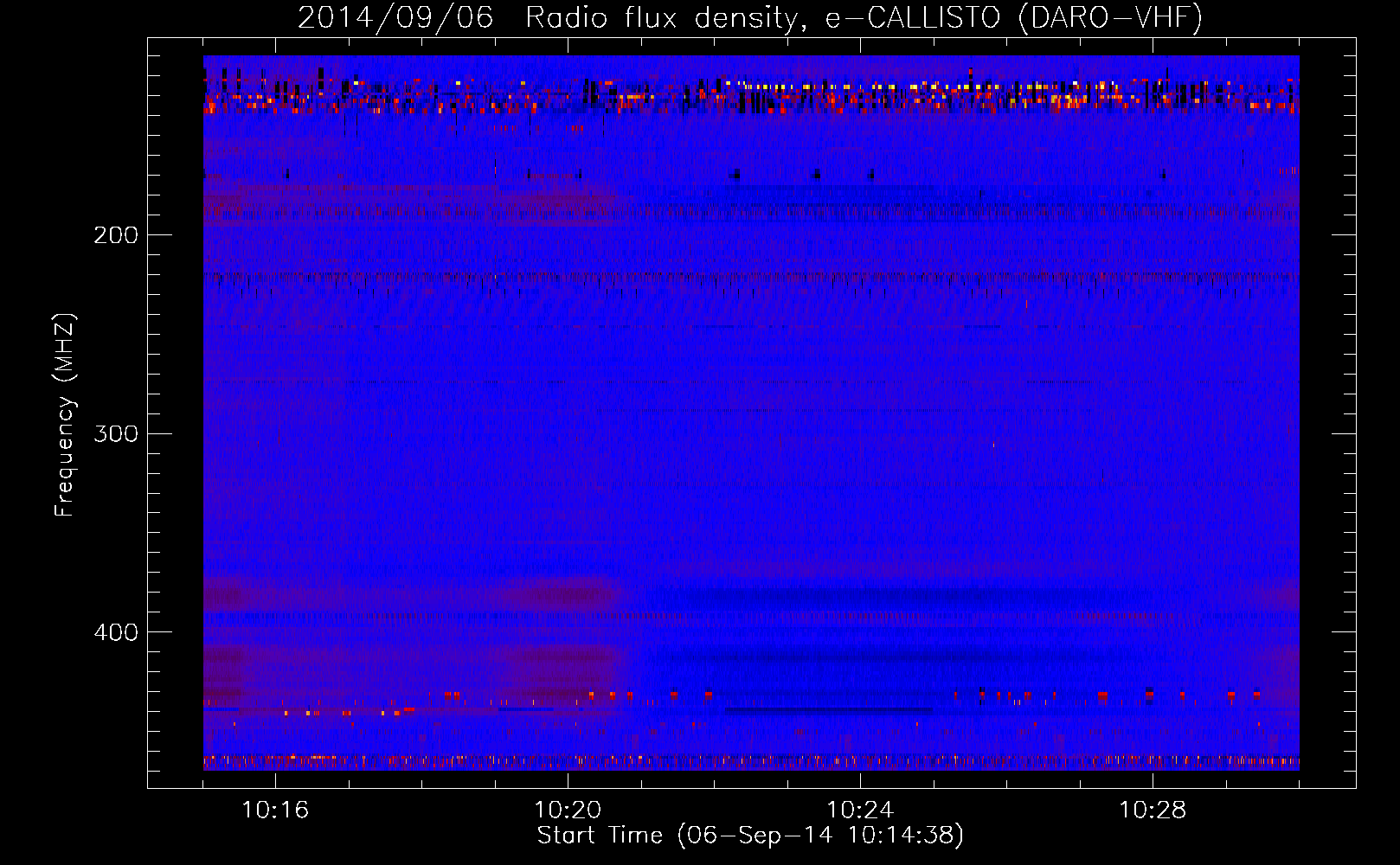
Task: Click the 10:28 time tick label
Action: (x=1153, y=811)
